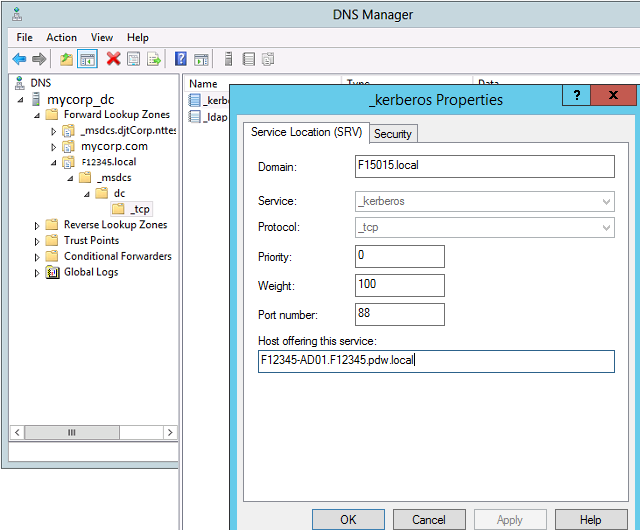640x530 pixels.
Task: Collapse the _msdcs folder node
Action: point(70,178)
